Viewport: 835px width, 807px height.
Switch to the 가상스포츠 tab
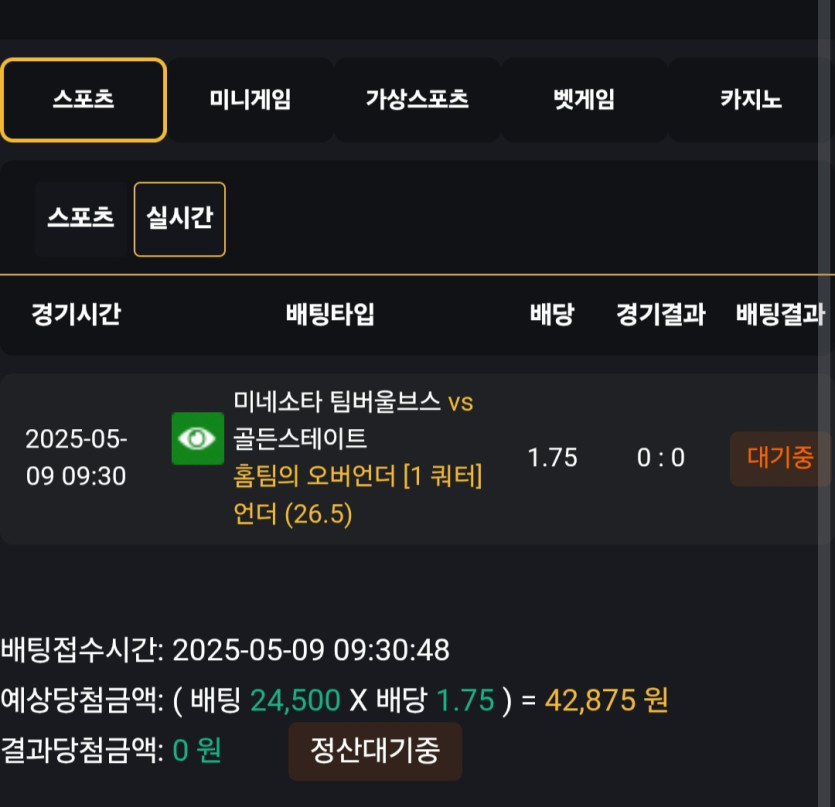[x=417, y=100]
